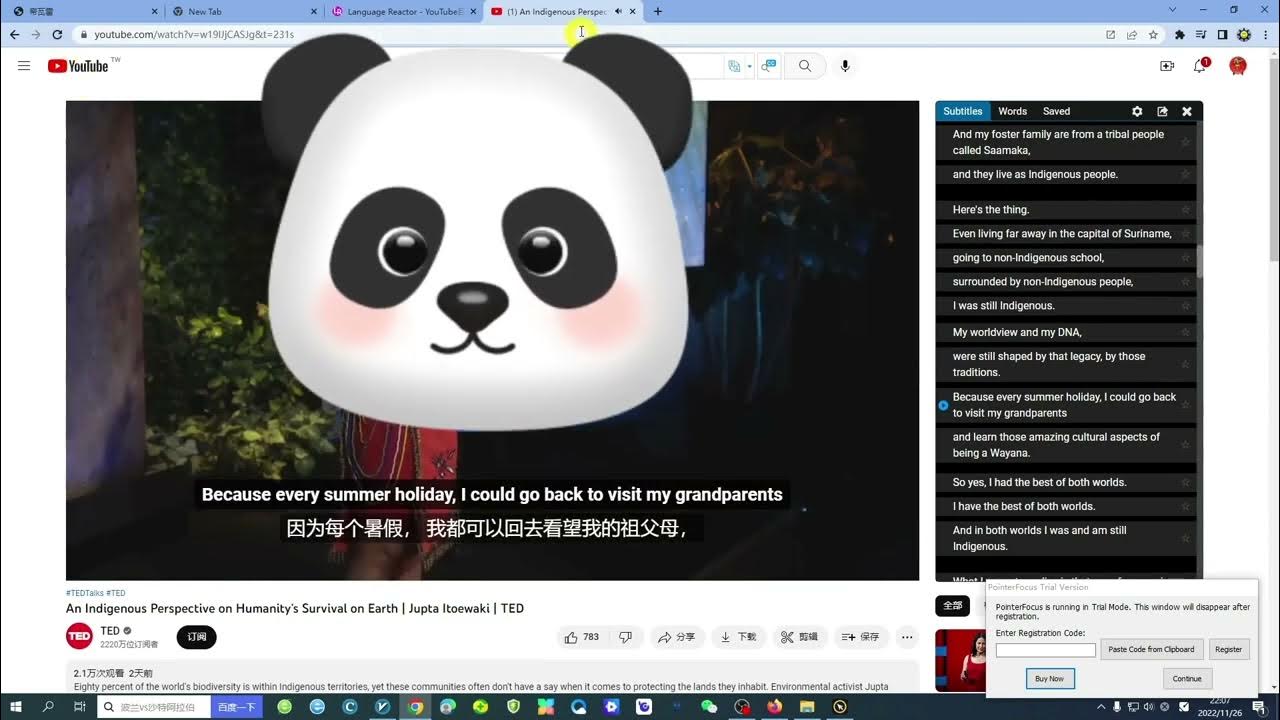Screen dimensions: 1280x720
Task: Switch to the Words tab
Action: [x=1012, y=111]
